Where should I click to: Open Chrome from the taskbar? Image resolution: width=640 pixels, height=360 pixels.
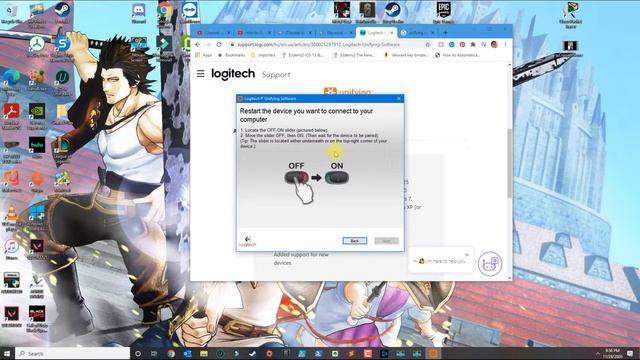coord(171,353)
